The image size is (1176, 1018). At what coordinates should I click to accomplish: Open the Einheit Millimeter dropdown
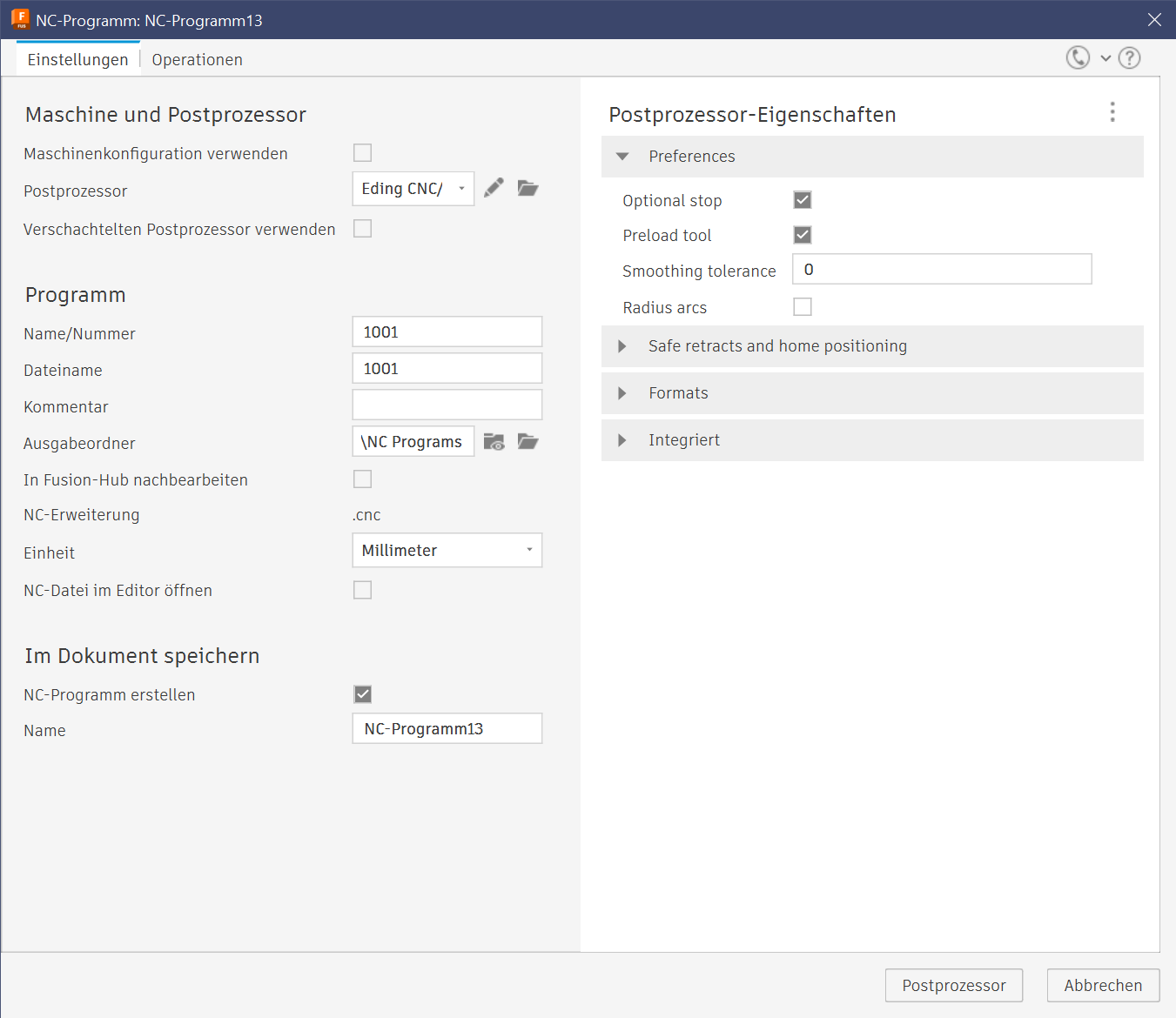pyautogui.click(x=447, y=550)
